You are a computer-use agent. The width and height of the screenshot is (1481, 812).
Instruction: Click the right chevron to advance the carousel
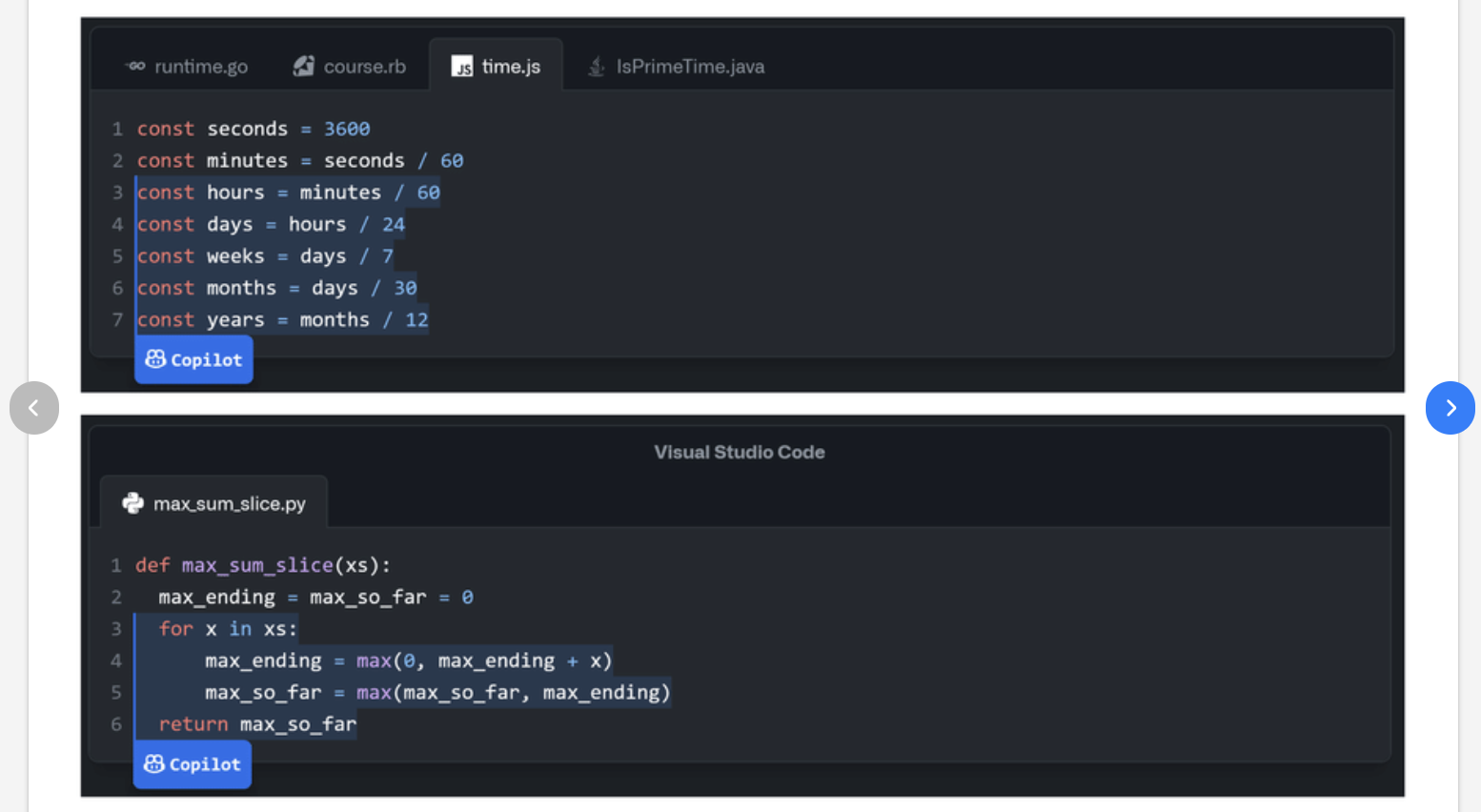(x=1450, y=408)
